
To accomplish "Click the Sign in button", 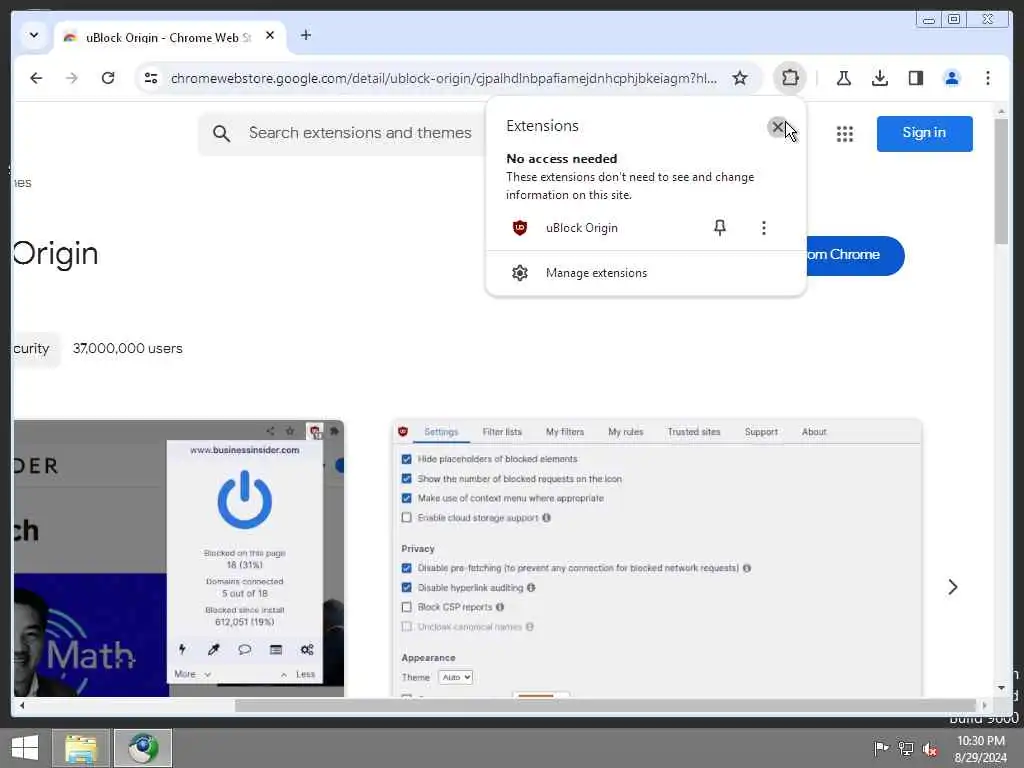I will pyautogui.click(x=924, y=133).
